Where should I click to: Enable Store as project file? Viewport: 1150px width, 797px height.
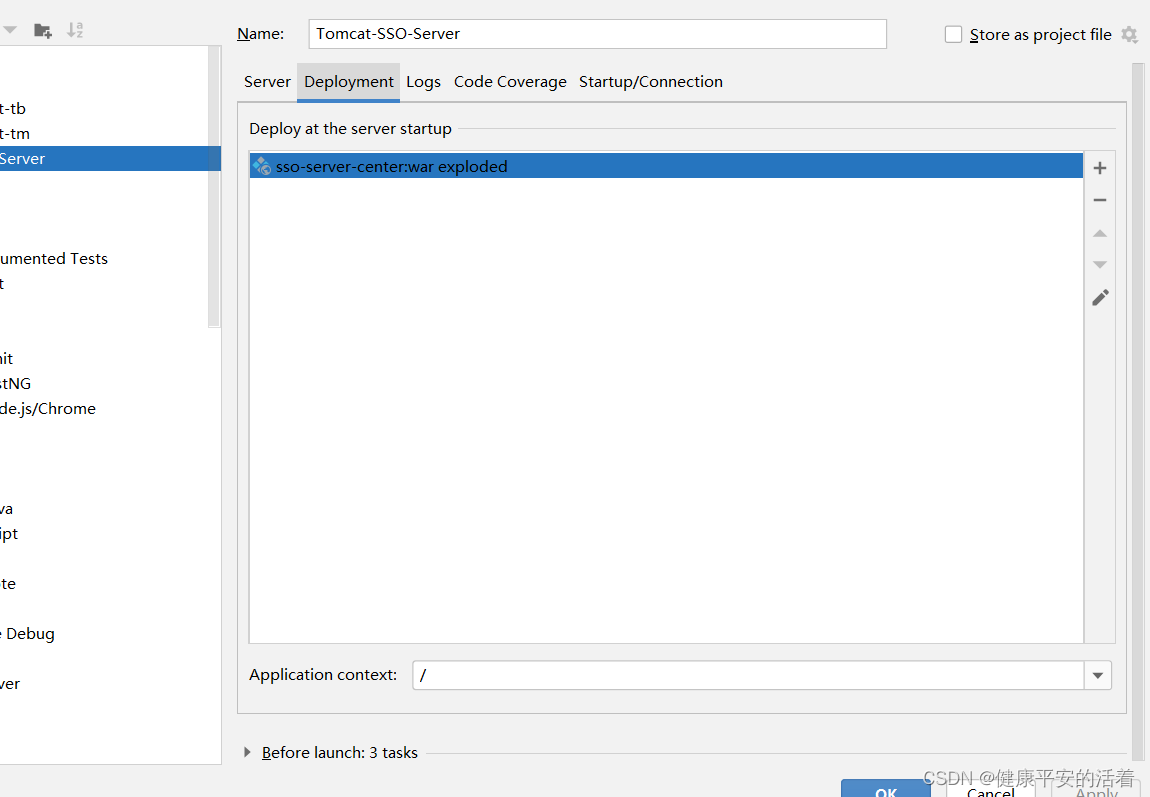(953, 33)
